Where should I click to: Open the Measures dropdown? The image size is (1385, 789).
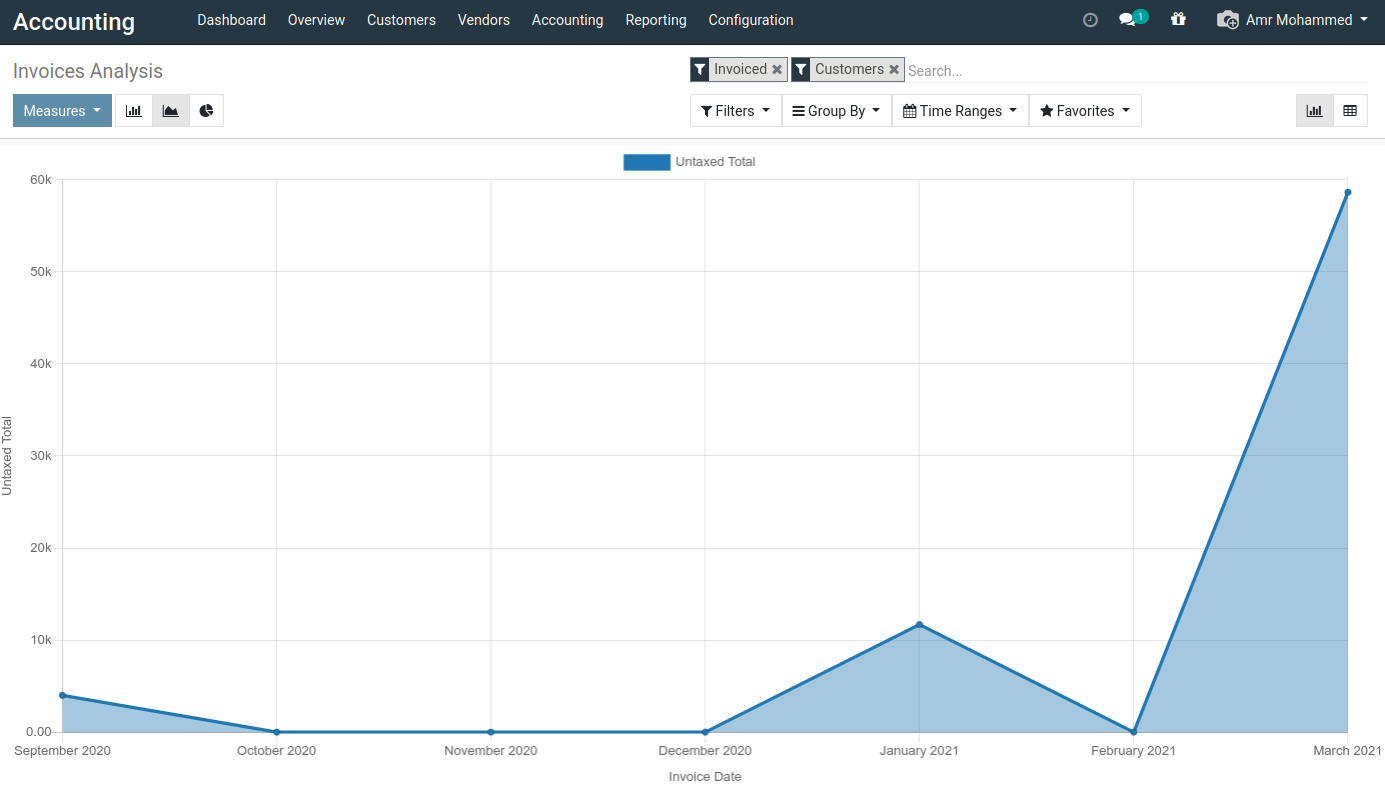pyautogui.click(x=62, y=111)
